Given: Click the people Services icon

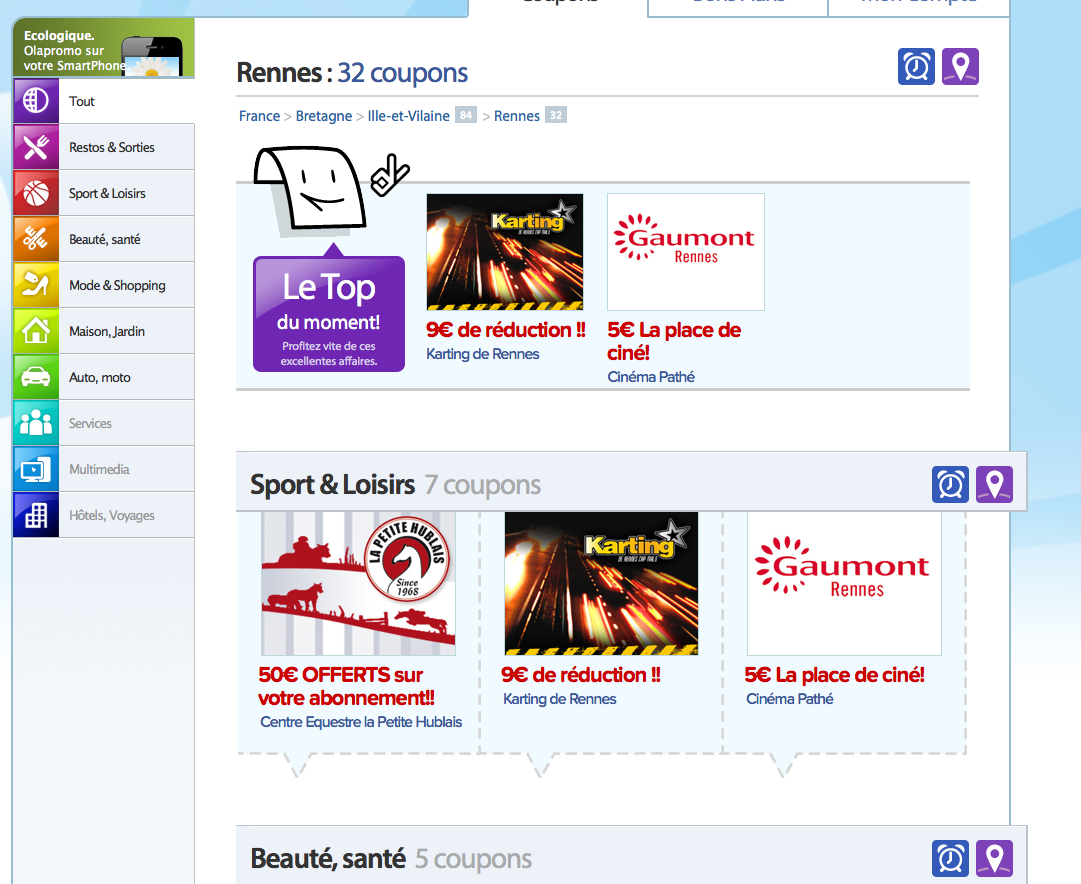Looking at the screenshot, I should [x=36, y=423].
